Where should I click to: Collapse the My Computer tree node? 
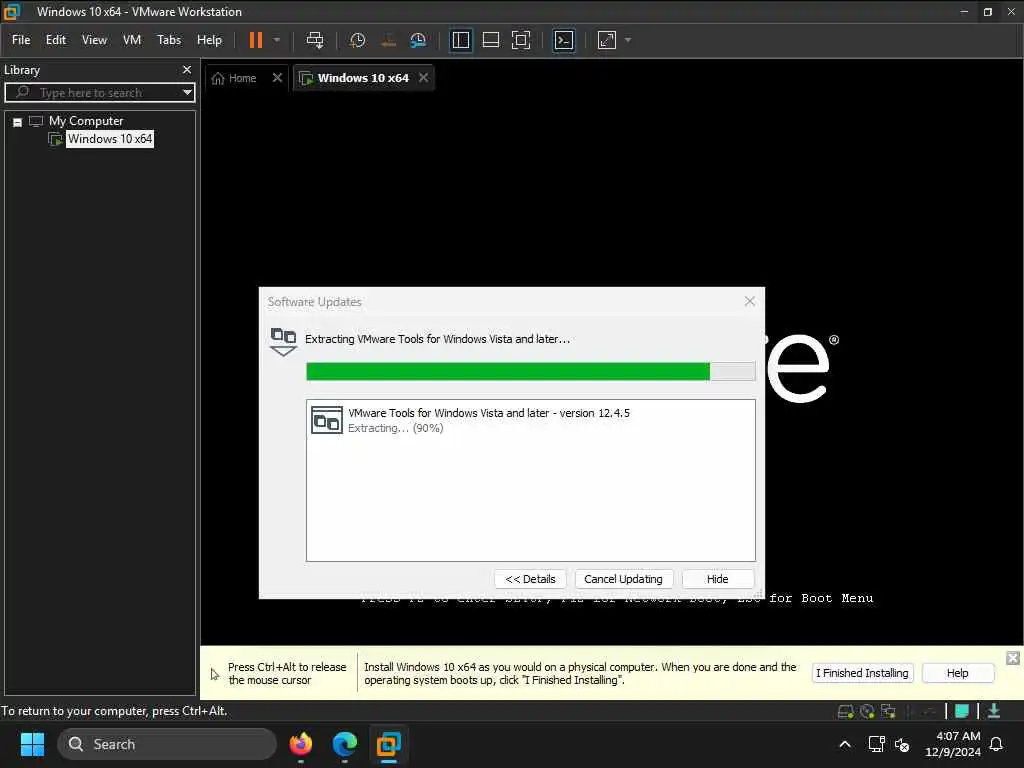pyautogui.click(x=18, y=121)
